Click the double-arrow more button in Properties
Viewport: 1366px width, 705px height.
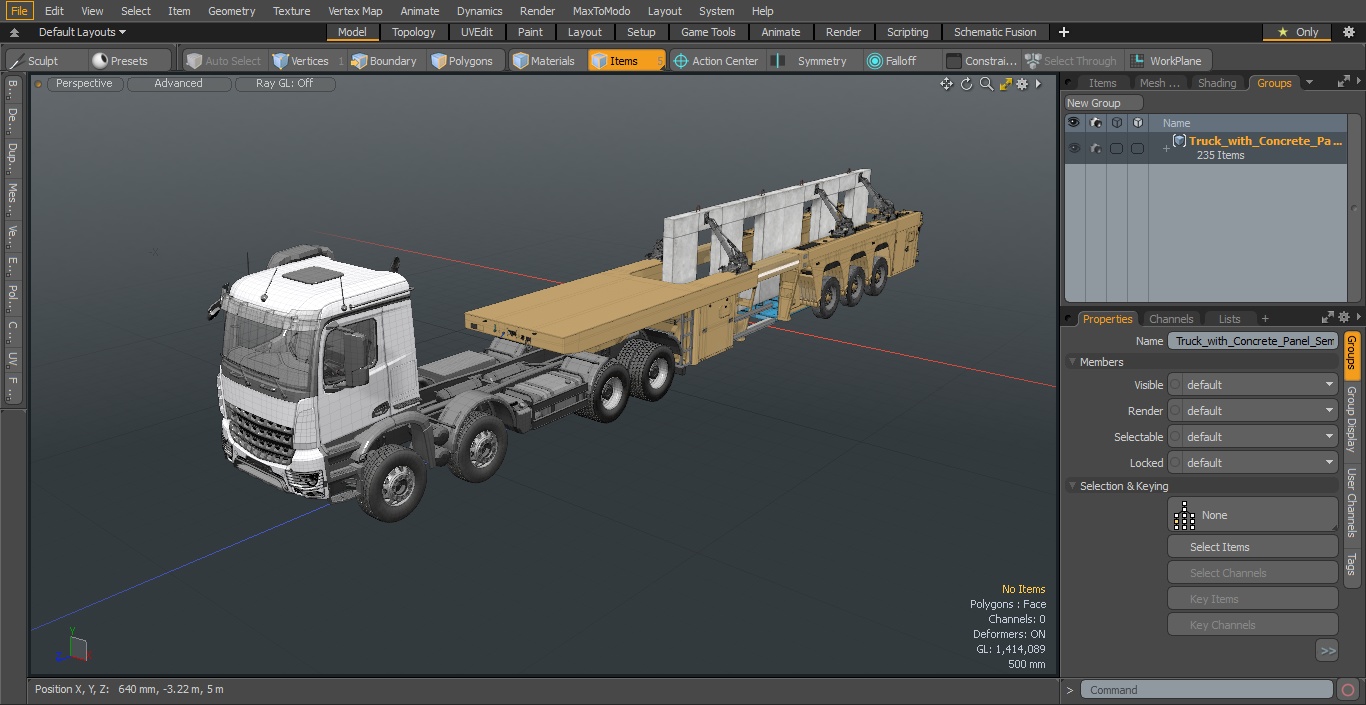point(1327,650)
